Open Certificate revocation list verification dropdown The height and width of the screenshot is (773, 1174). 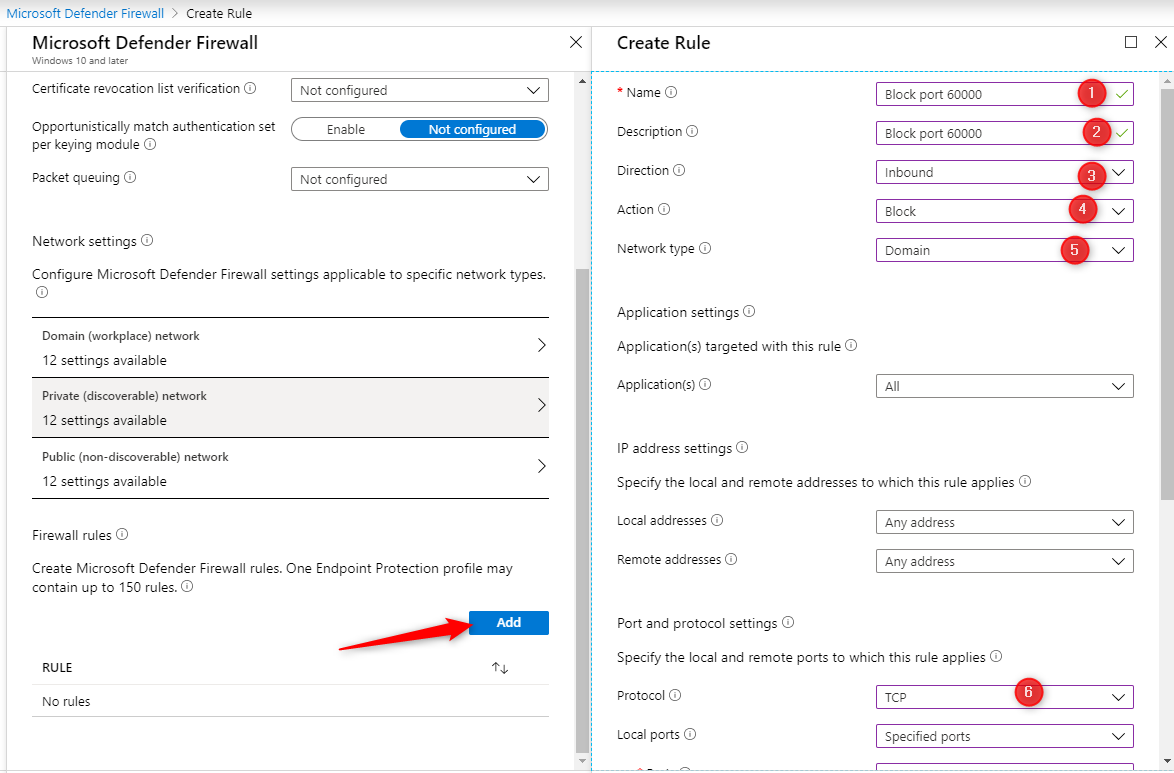point(419,90)
